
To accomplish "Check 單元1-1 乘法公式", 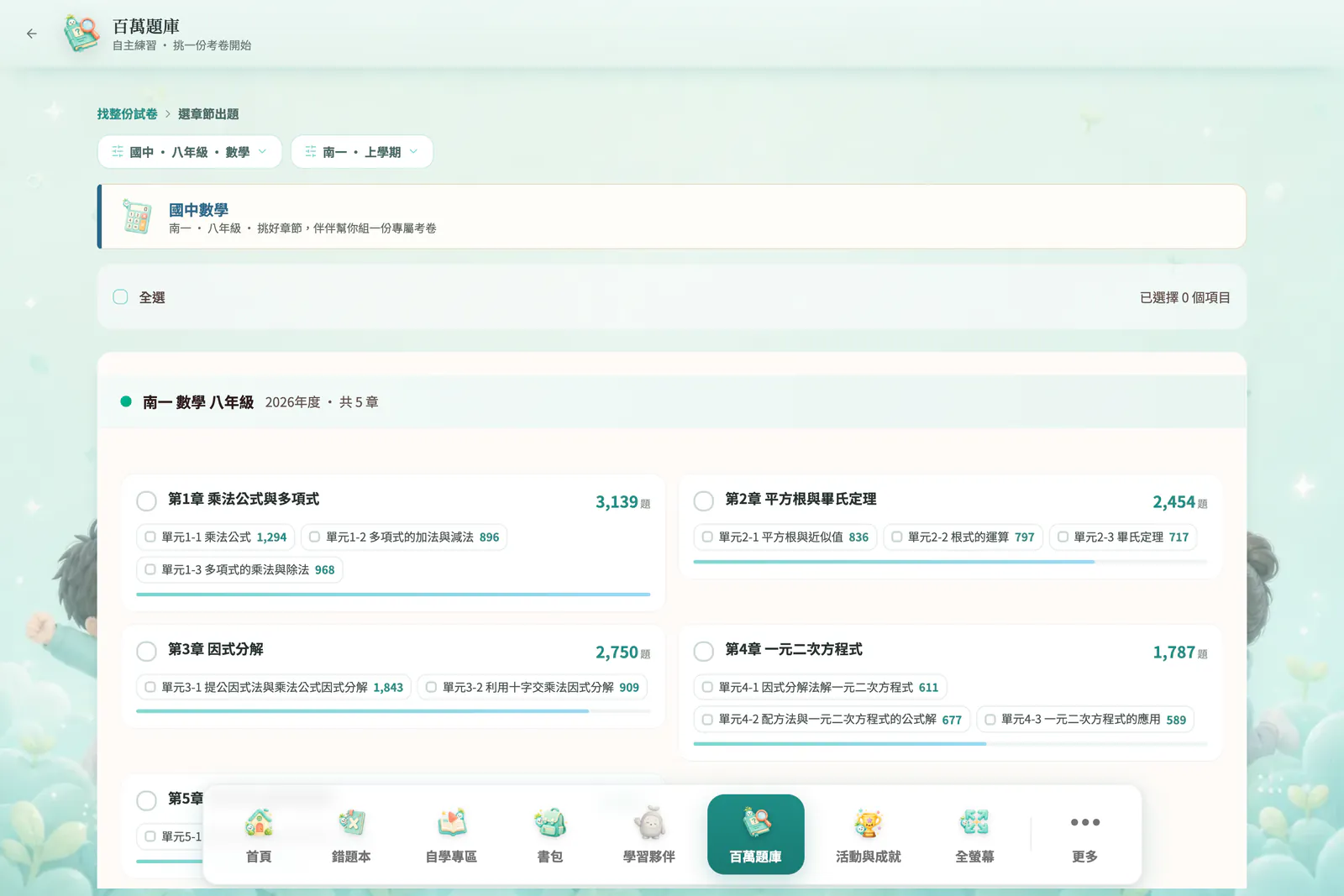I will click(x=150, y=537).
